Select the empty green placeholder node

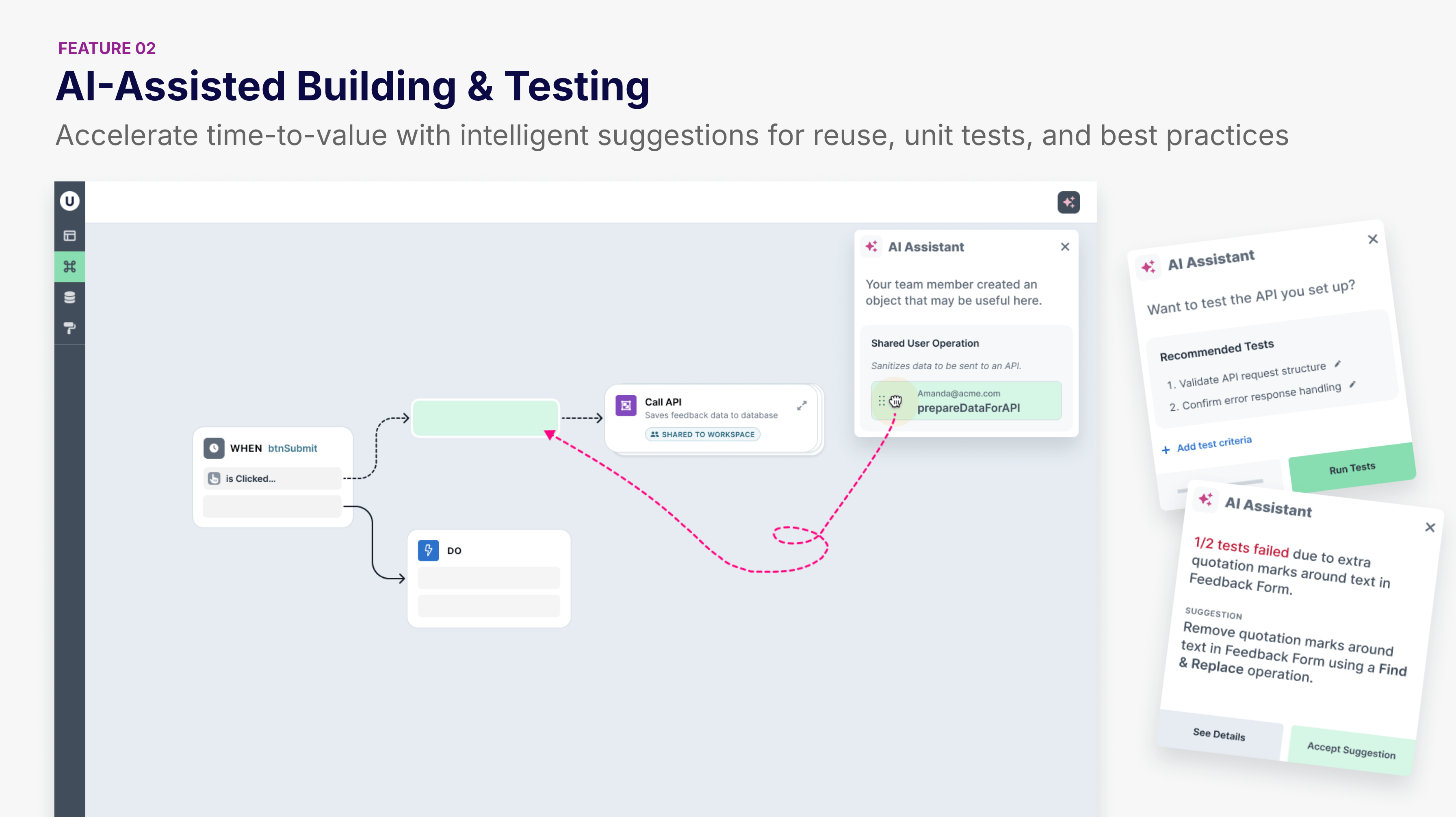pyautogui.click(x=485, y=418)
